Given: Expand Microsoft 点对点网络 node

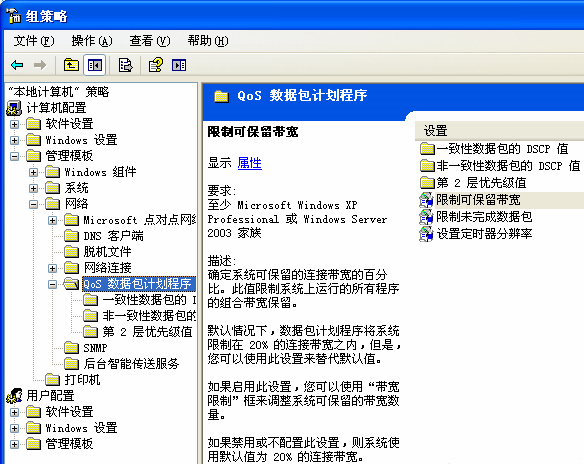Looking at the screenshot, I should coord(53,220).
